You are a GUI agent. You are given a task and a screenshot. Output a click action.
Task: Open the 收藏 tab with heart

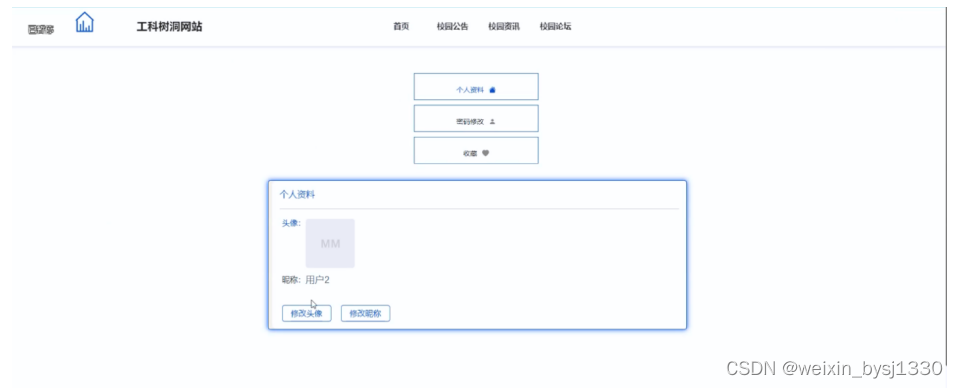(476, 150)
